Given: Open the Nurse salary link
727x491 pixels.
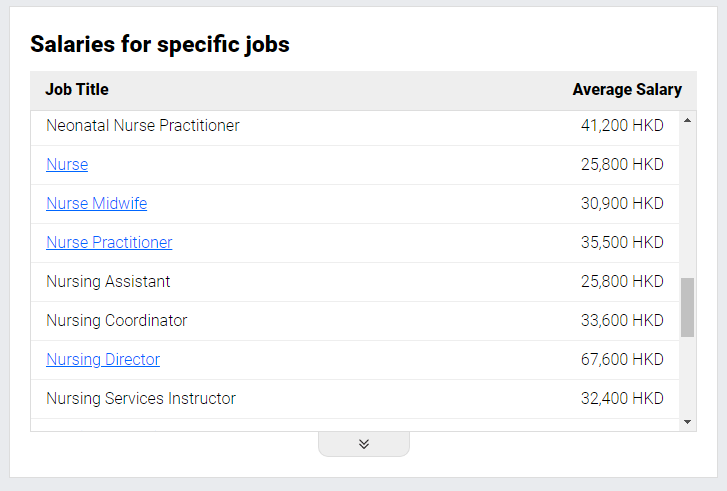Looking at the screenshot, I should (x=67, y=165).
